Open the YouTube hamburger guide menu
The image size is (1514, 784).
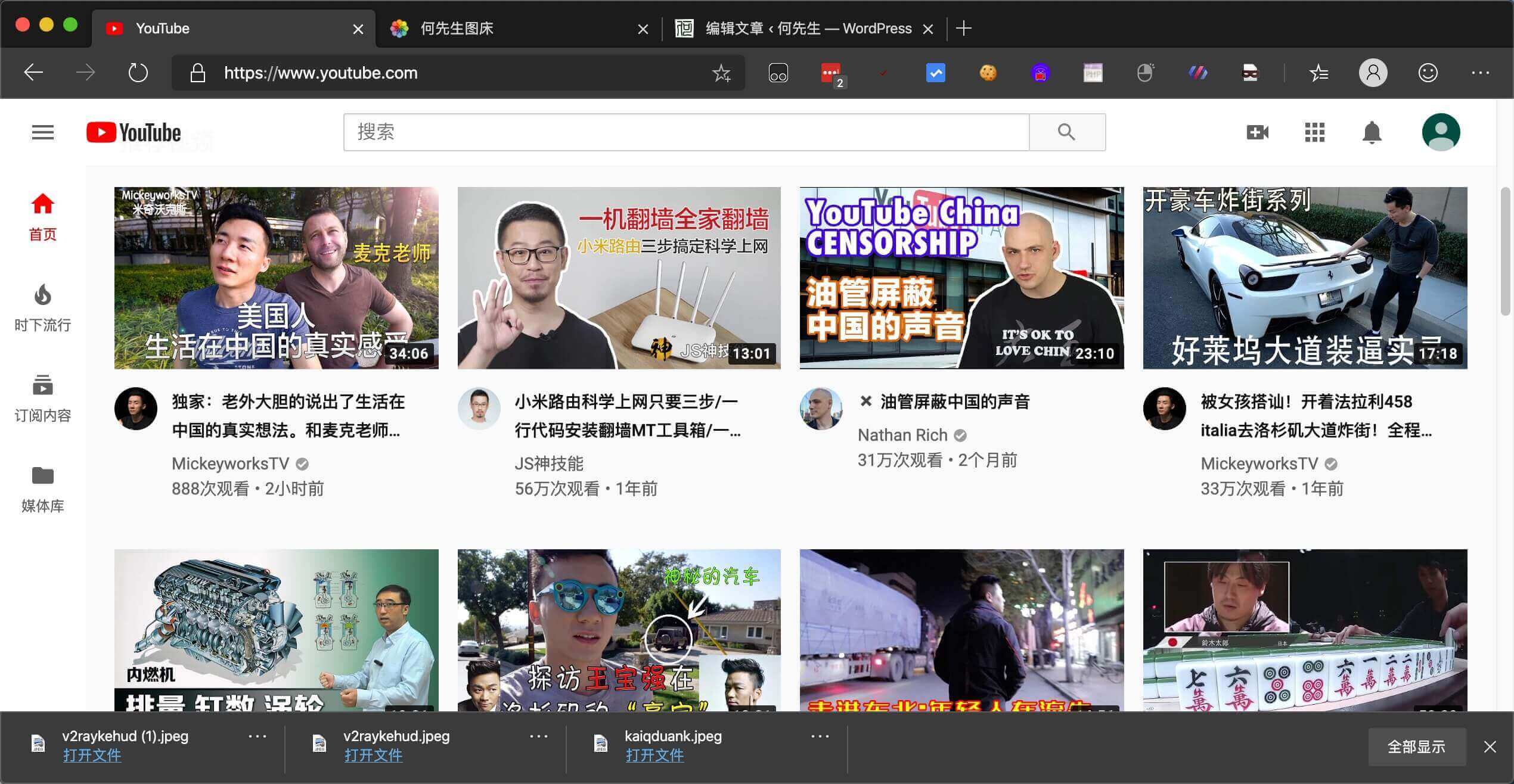point(42,132)
